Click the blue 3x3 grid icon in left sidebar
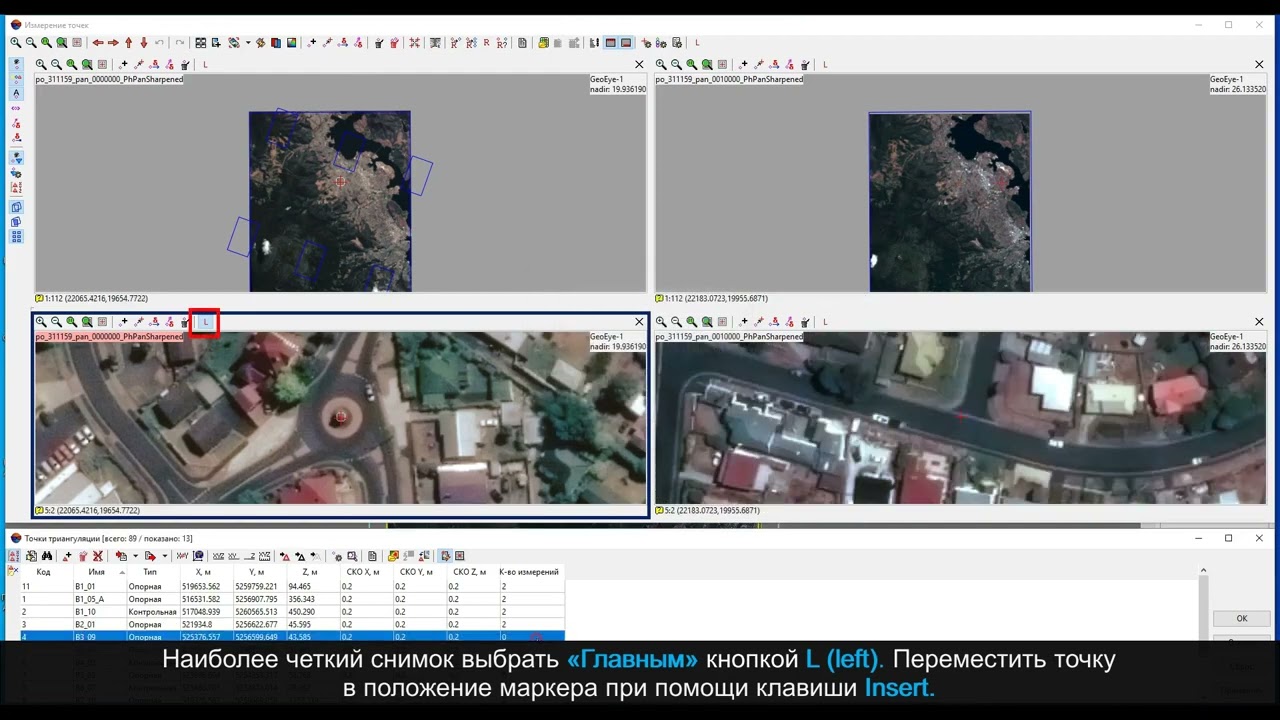The width and height of the screenshot is (1280, 720). (16, 237)
